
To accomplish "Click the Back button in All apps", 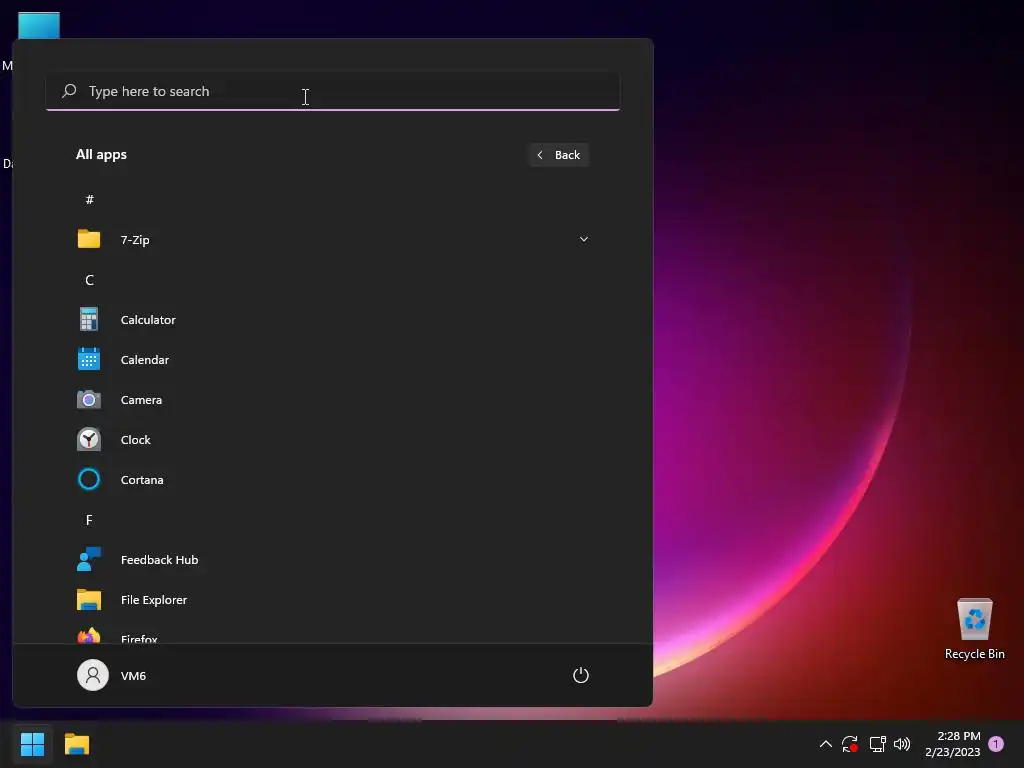I will [x=559, y=155].
